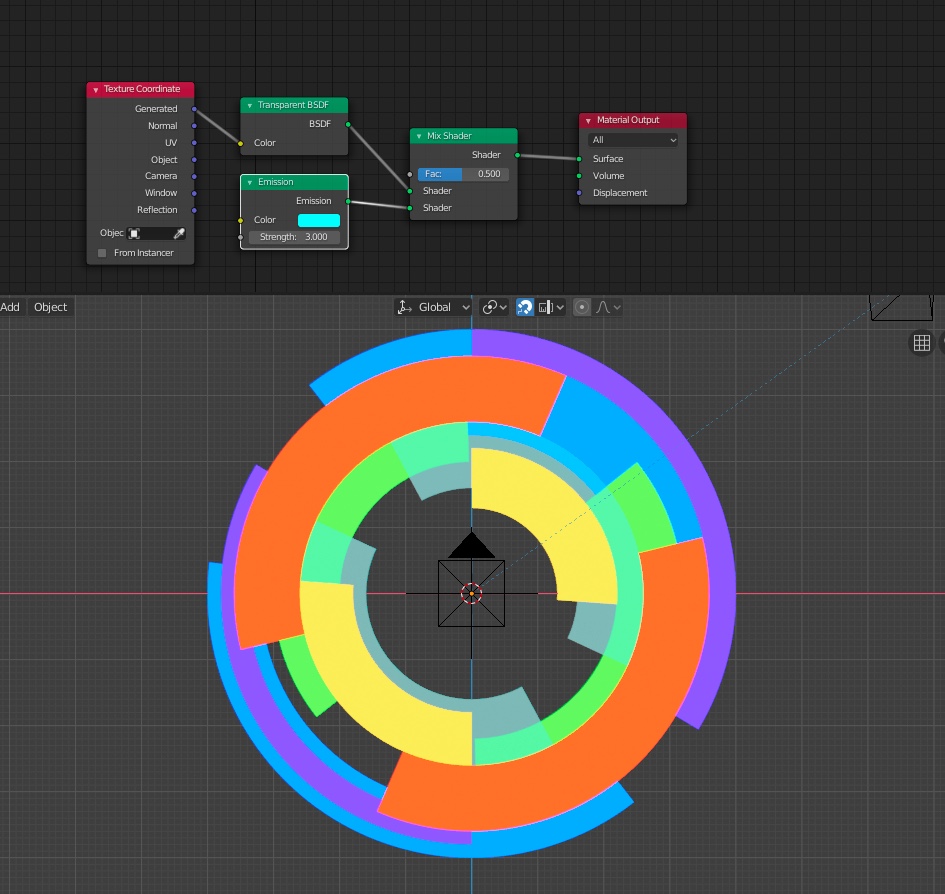The image size is (945, 894).
Task: Click Mix Shader output Shader socket
Action: click(517, 155)
